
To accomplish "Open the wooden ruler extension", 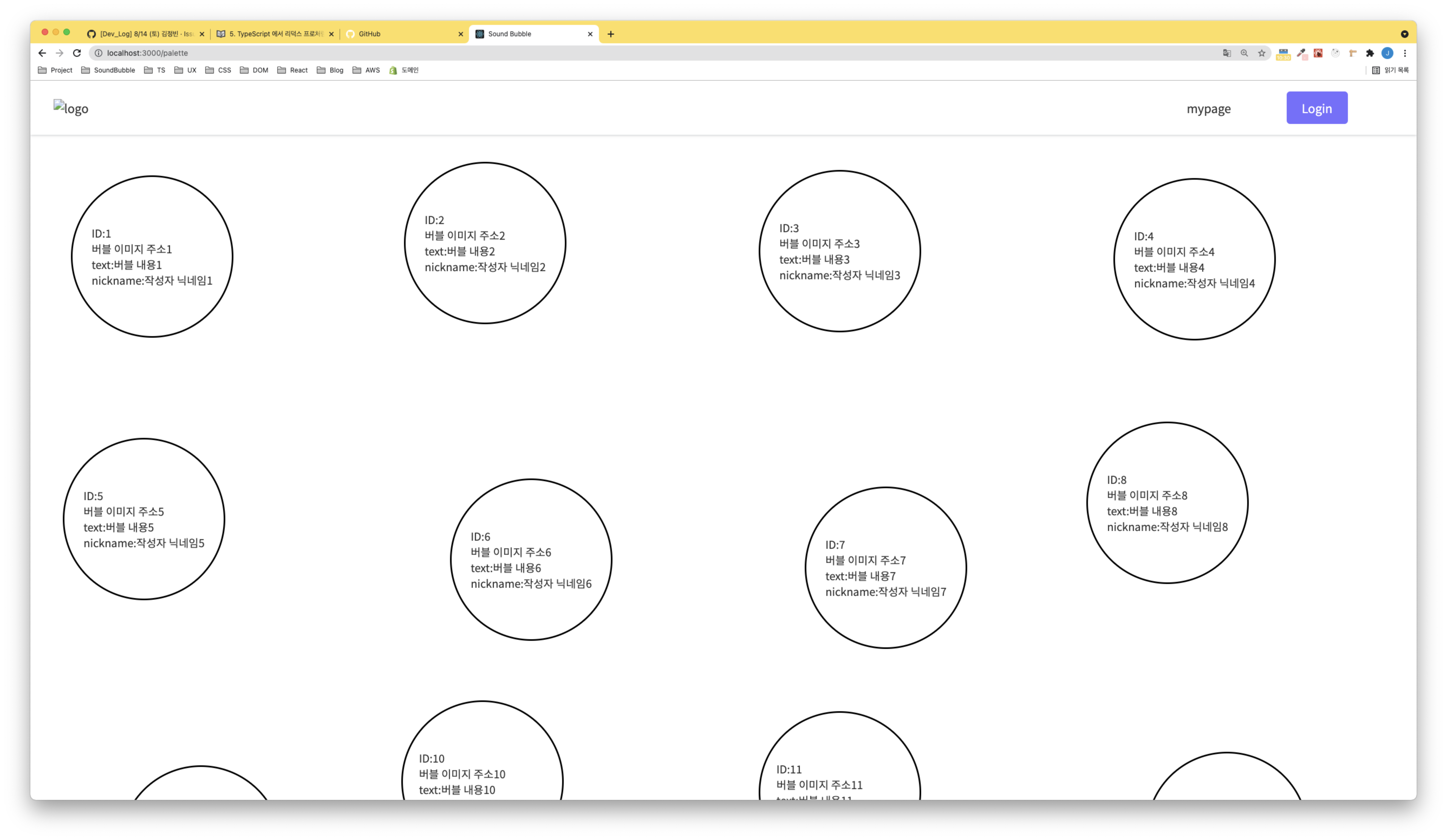I will [x=1353, y=53].
